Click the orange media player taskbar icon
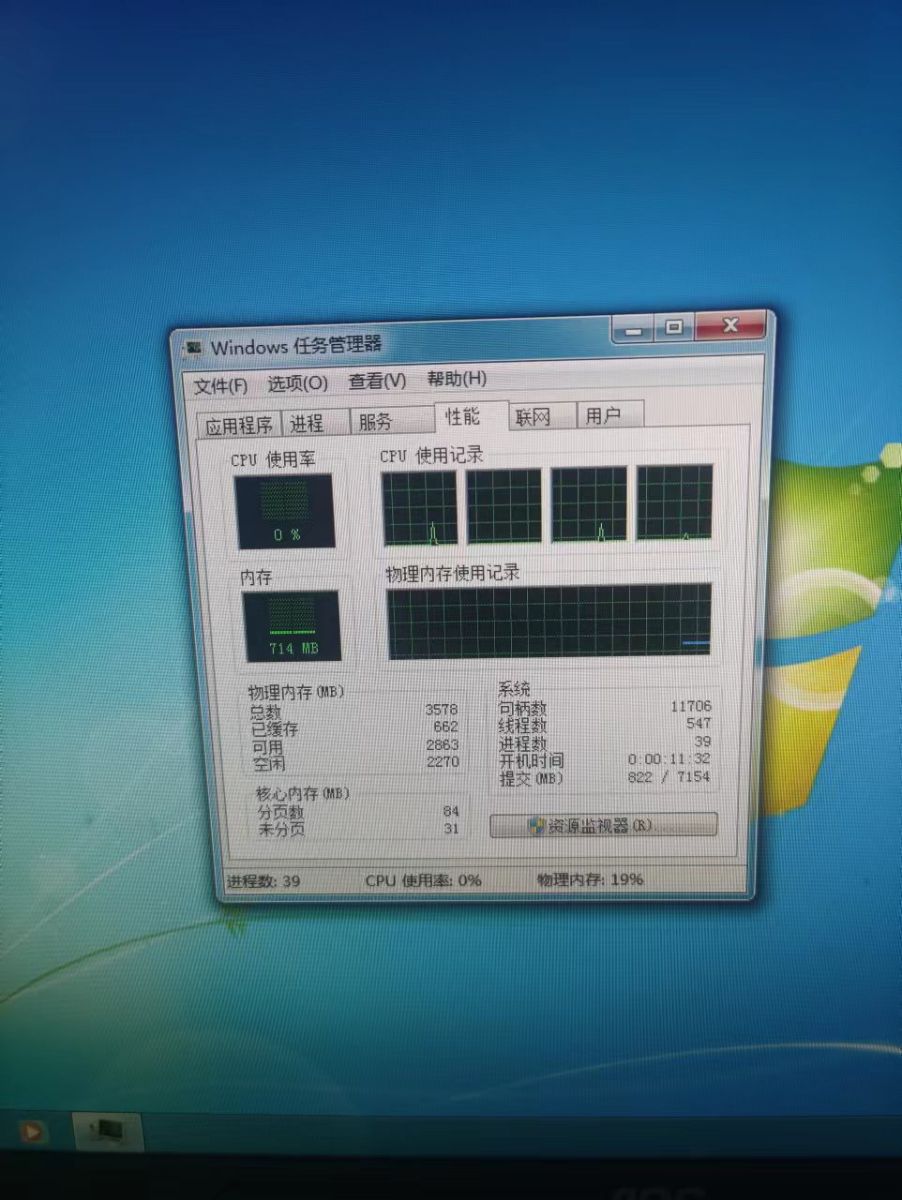 [x=33, y=1131]
